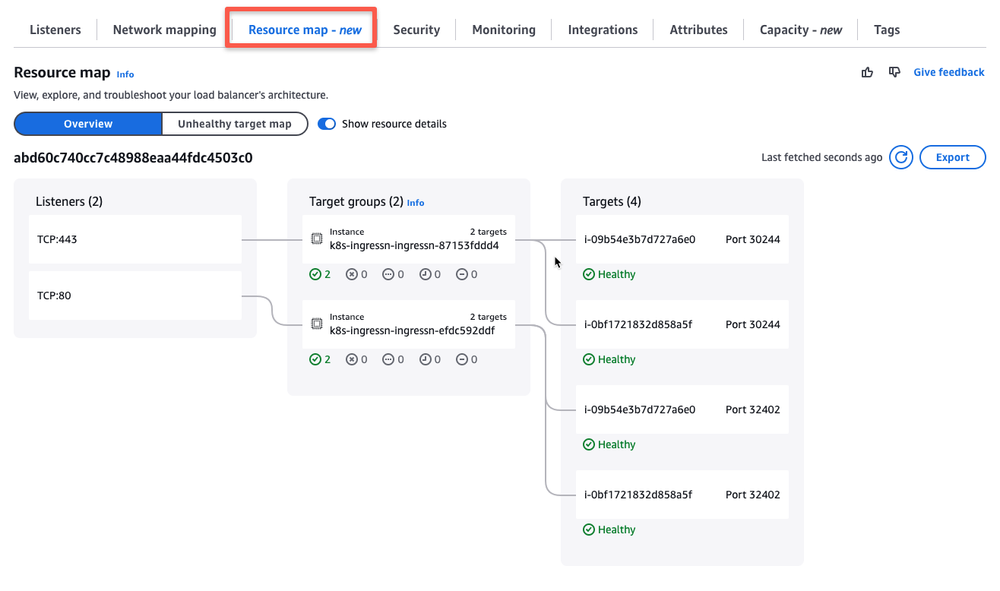Switch to the Network mapping tab

tap(163, 29)
